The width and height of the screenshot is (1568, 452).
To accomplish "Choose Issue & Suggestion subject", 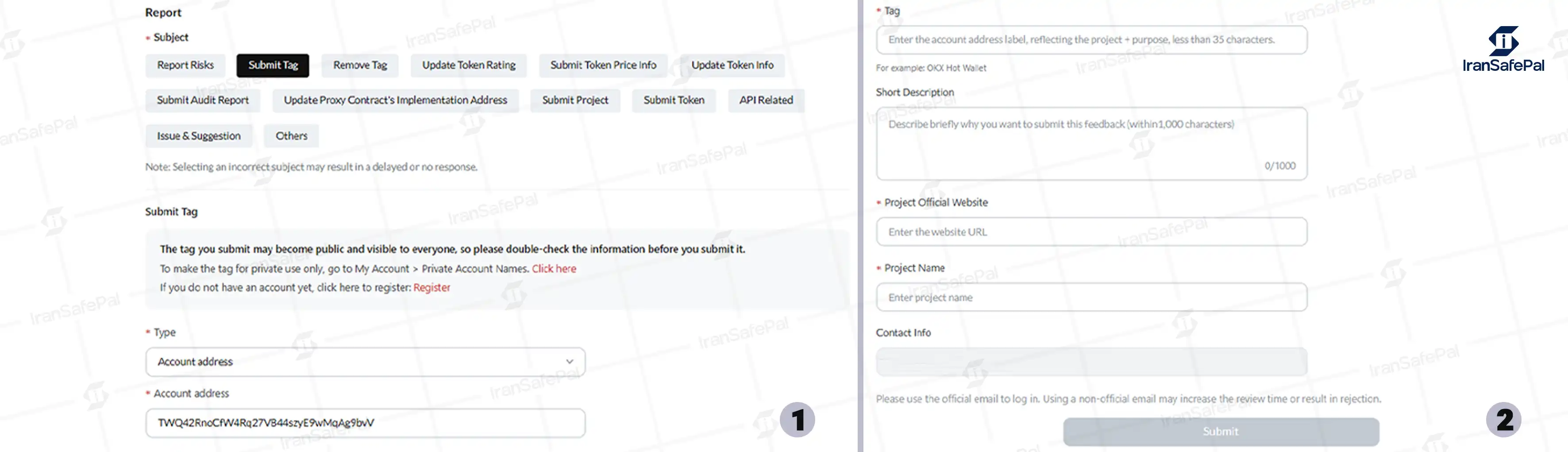I will 198,136.
